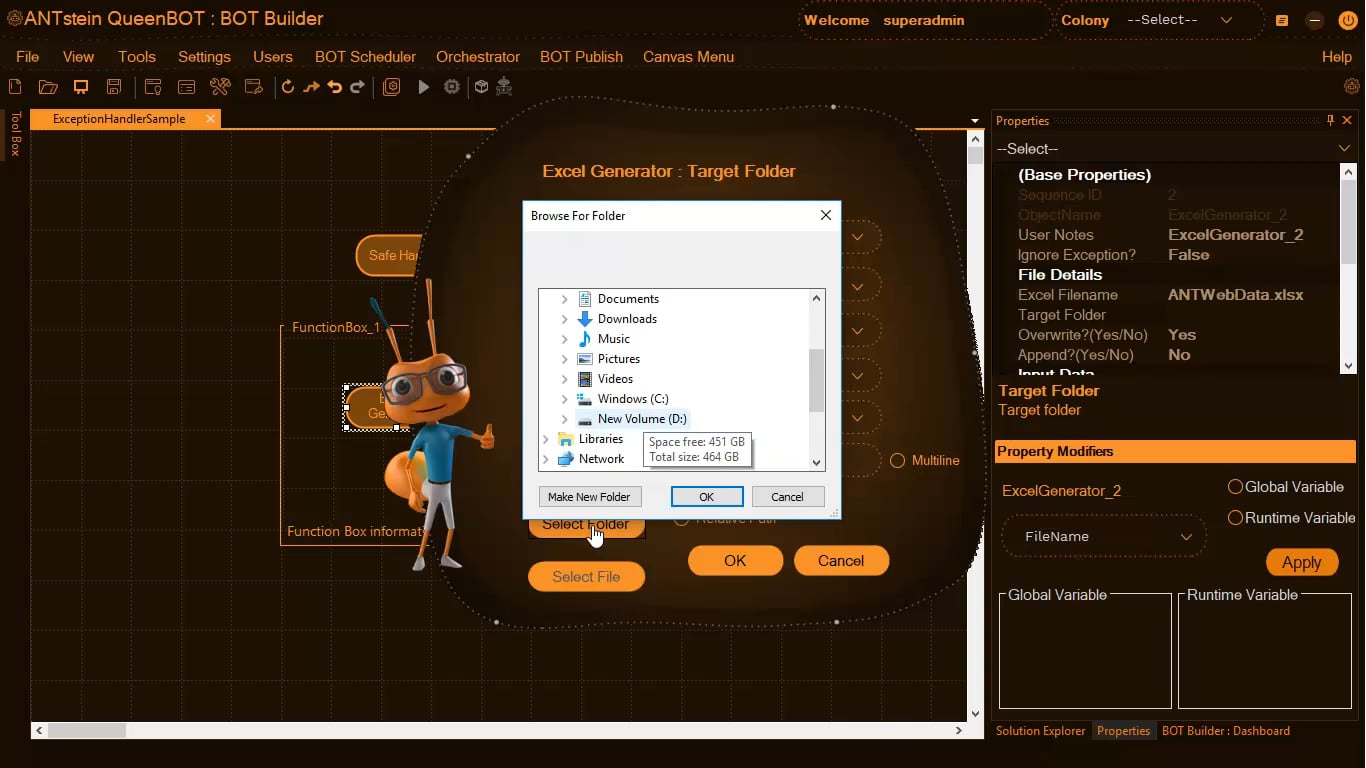Click the grey Redo arrow icon

click(x=358, y=87)
